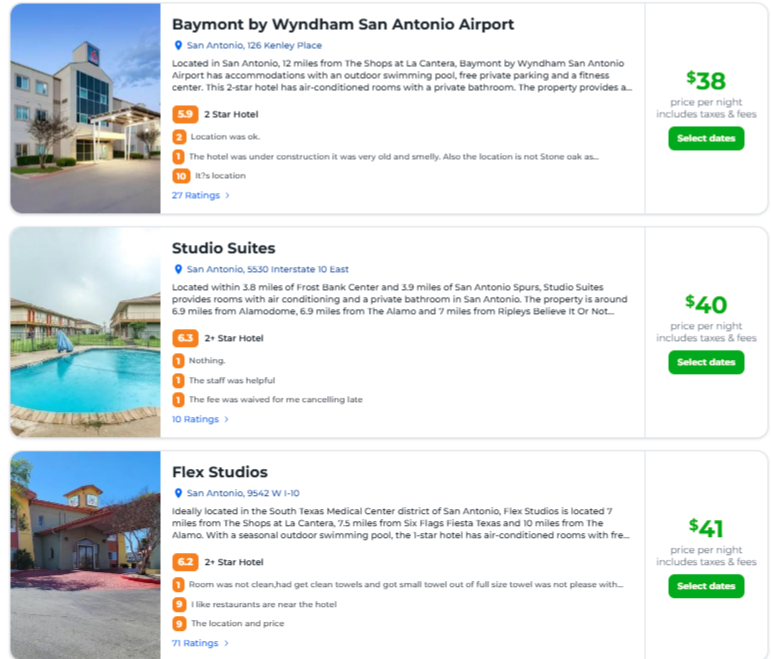The height and width of the screenshot is (659, 771).
Task: View the Baymont hotel exterior photo
Action: pyautogui.click(x=85, y=108)
